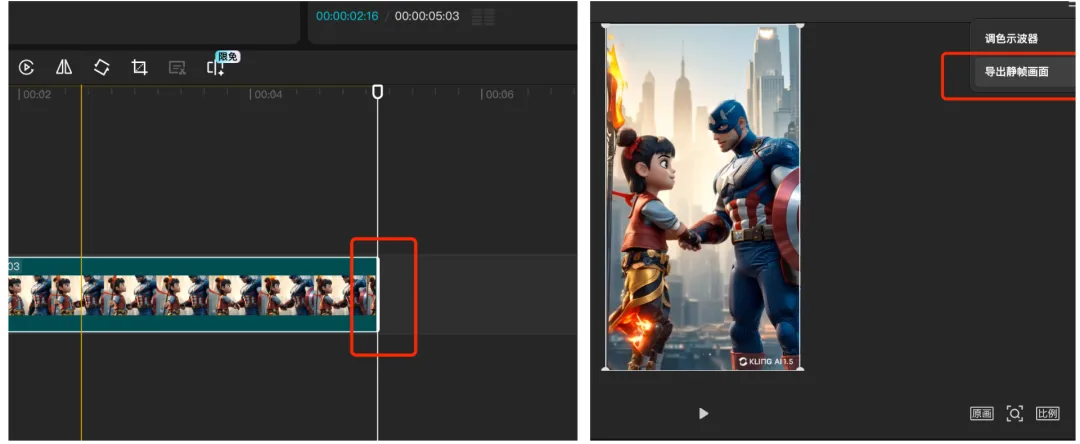The image size is (1080, 444).
Task: Open the 比例 aspect ratio button
Action: pyautogui.click(x=1047, y=413)
